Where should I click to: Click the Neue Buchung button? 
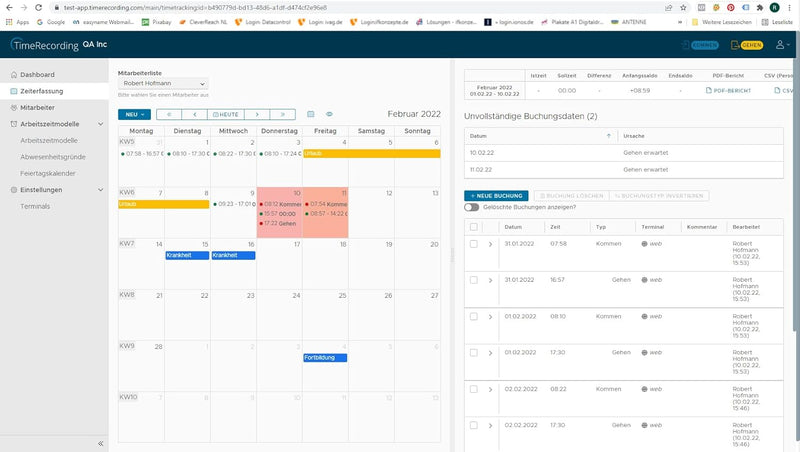(497, 195)
